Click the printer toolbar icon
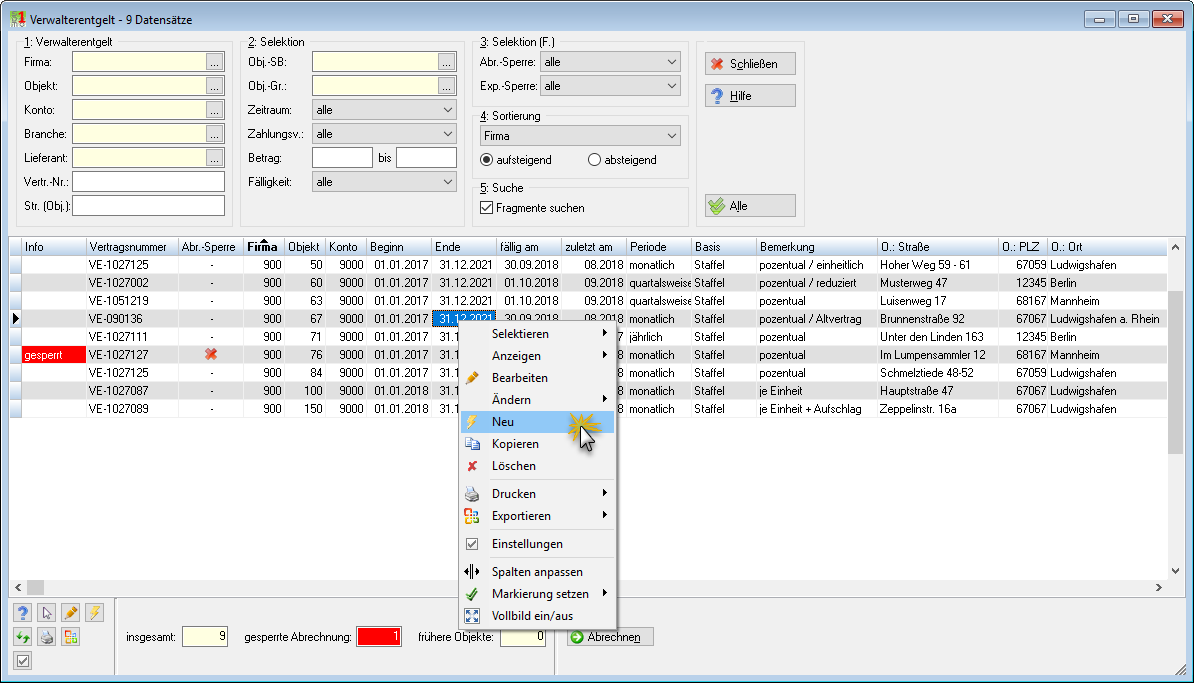Screen dimensions: 1194x683 [x=47, y=637]
